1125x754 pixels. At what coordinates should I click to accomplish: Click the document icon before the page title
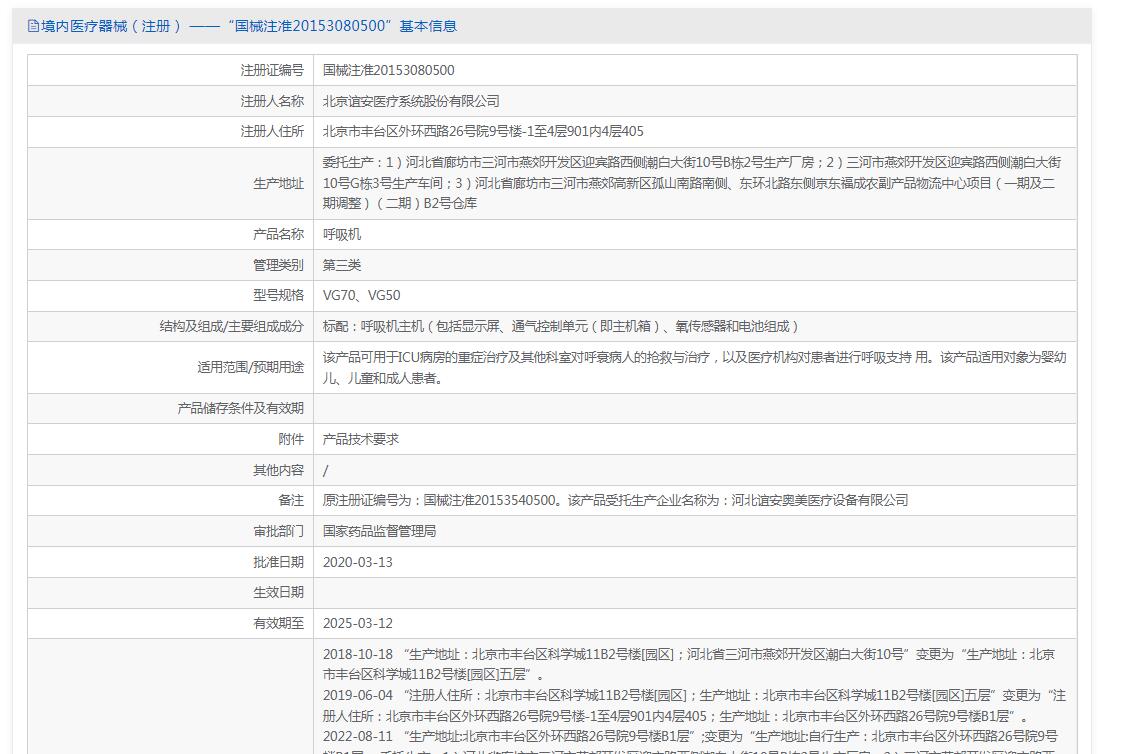coord(33,26)
